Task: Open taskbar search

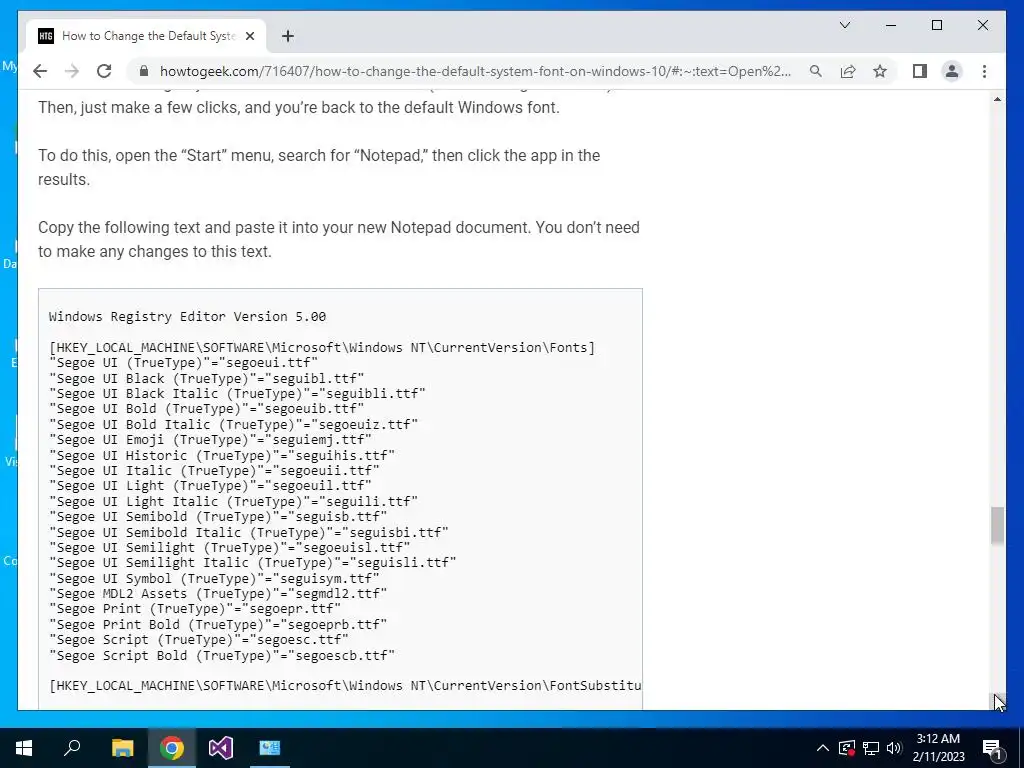Action: pos(72,748)
